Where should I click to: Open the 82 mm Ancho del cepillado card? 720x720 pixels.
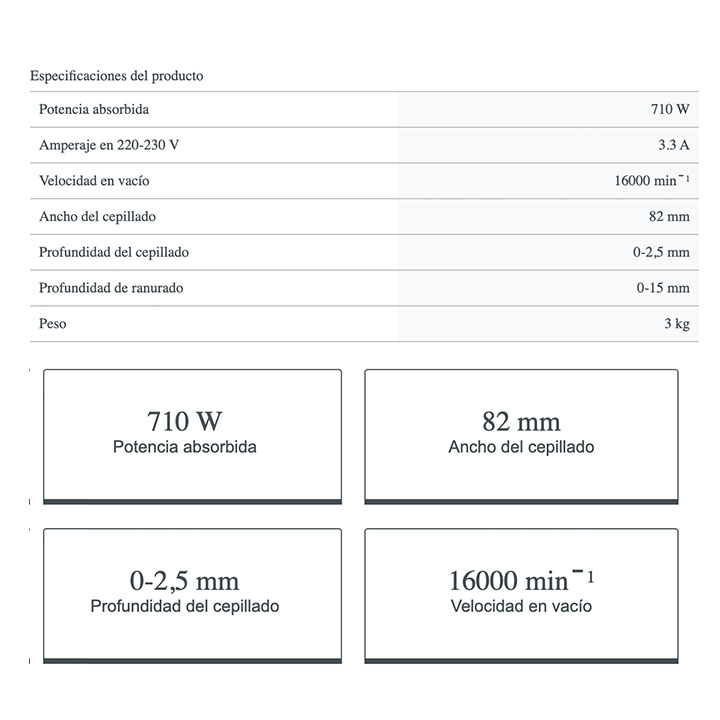[x=521, y=433]
